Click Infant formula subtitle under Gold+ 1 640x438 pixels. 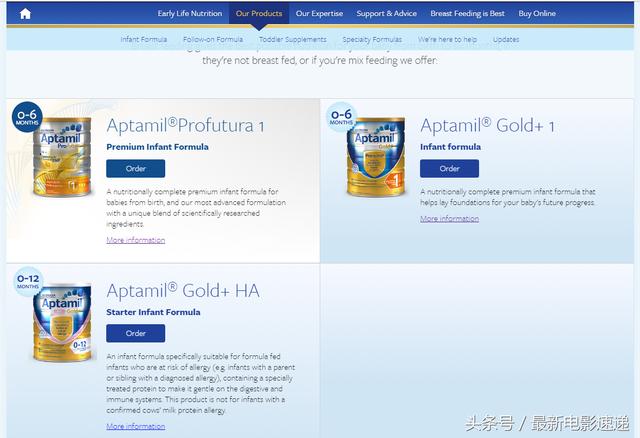point(450,147)
